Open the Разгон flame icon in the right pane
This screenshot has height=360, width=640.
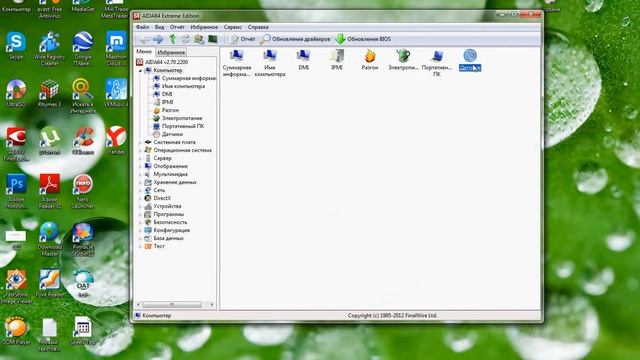coord(370,60)
